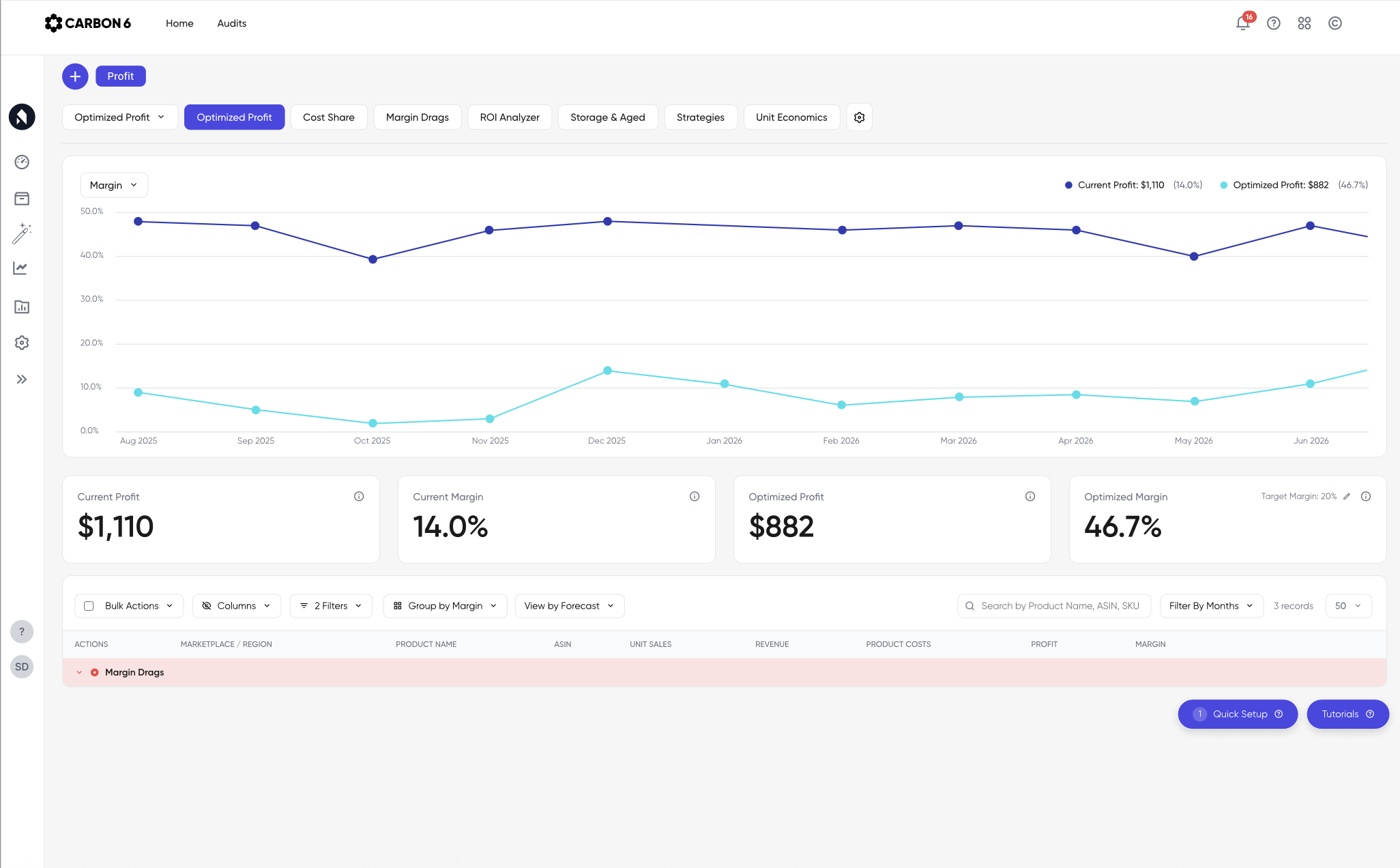Click the speedometer dashboard sidebar icon
1400x868 pixels.
pyautogui.click(x=22, y=162)
